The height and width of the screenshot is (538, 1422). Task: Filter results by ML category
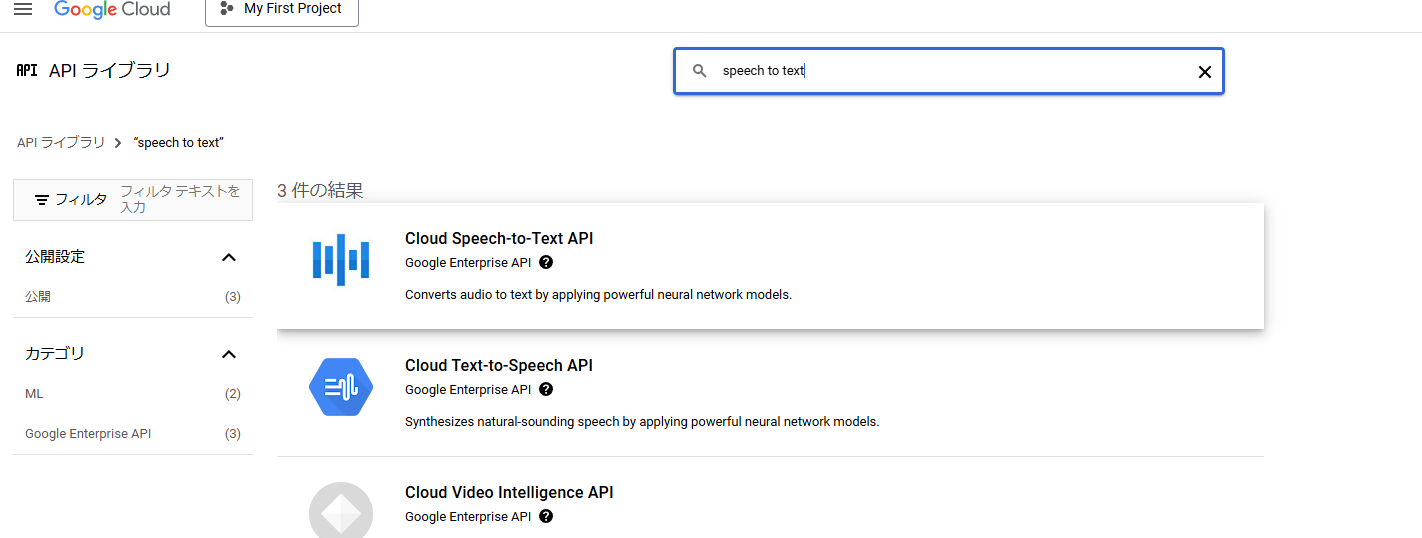click(34, 394)
